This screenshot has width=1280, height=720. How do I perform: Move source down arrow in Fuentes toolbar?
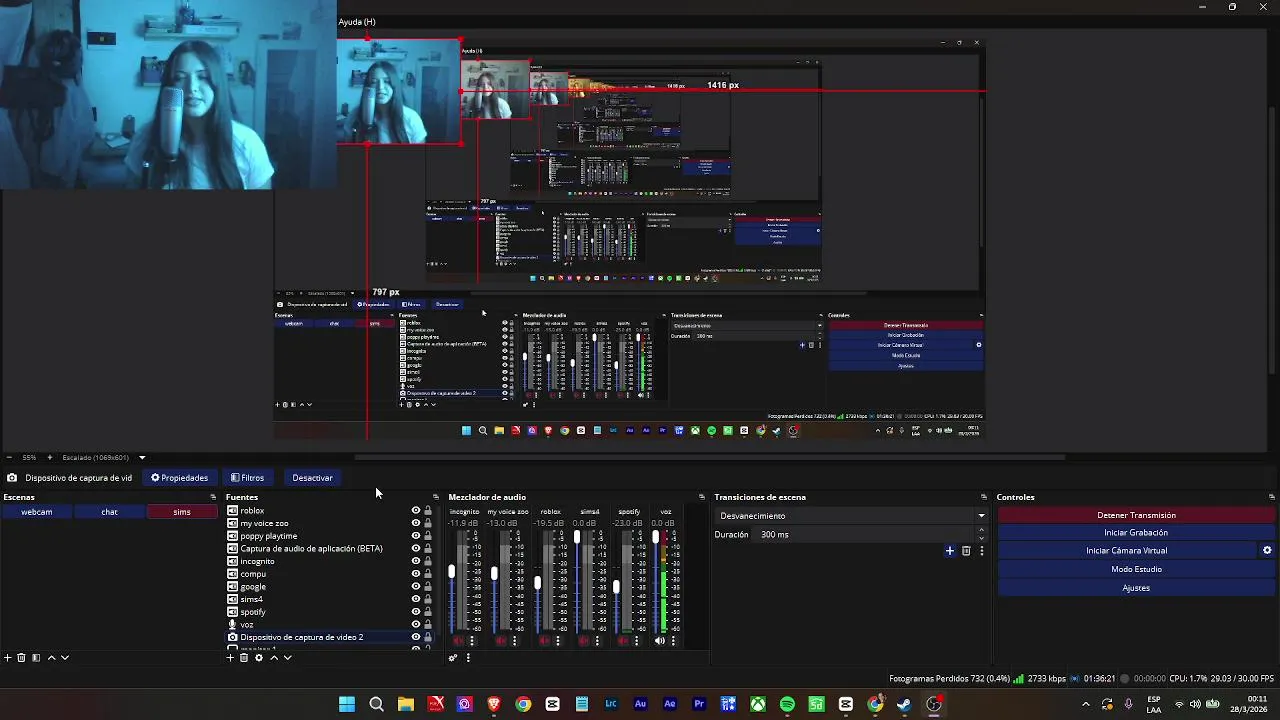(288, 658)
